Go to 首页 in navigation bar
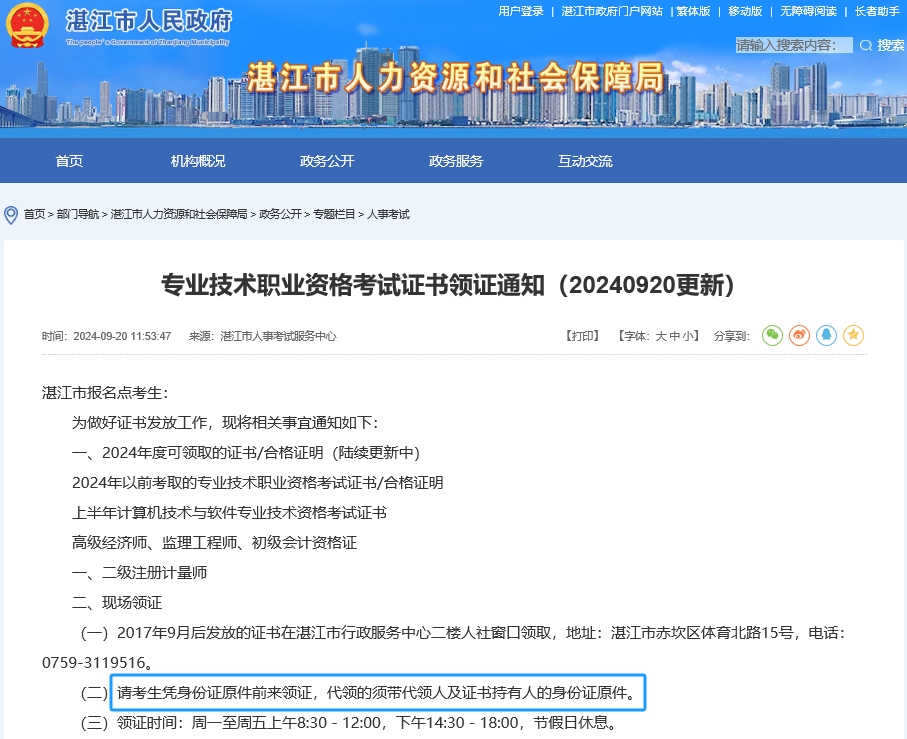Image resolution: width=907 pixels, height=739 pixels. (x=69, y=161)
